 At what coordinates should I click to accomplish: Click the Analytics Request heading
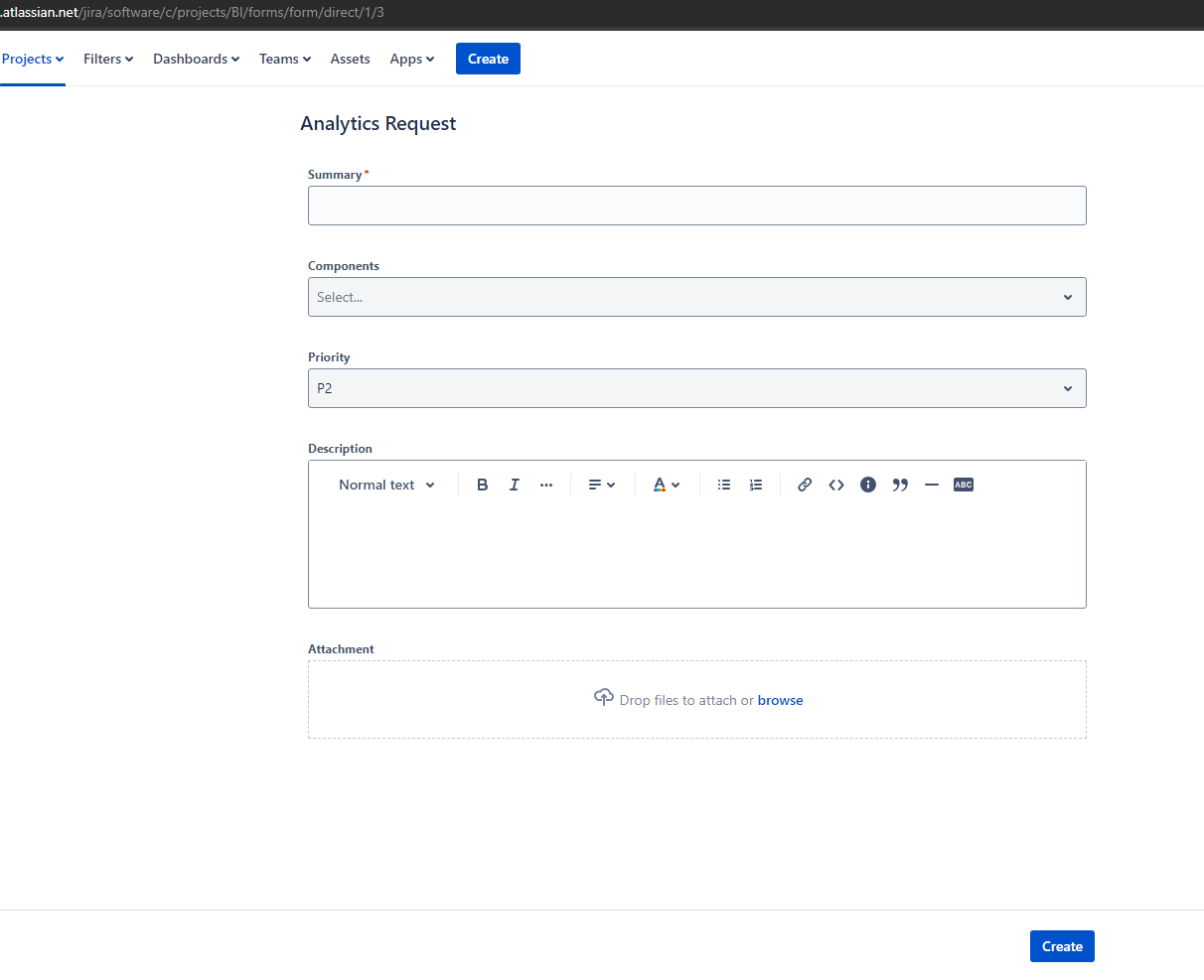pyautogui.click(x=378, y=123)
